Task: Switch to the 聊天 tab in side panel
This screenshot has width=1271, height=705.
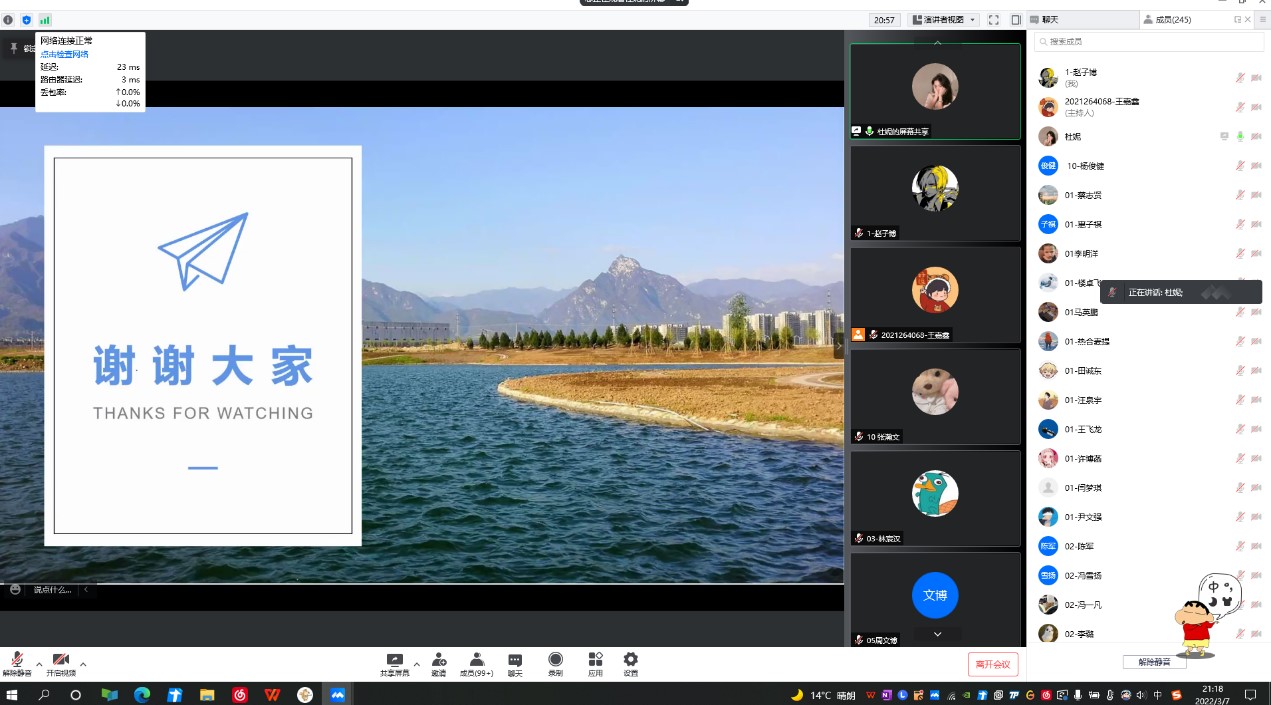Action: (1049, 20)
